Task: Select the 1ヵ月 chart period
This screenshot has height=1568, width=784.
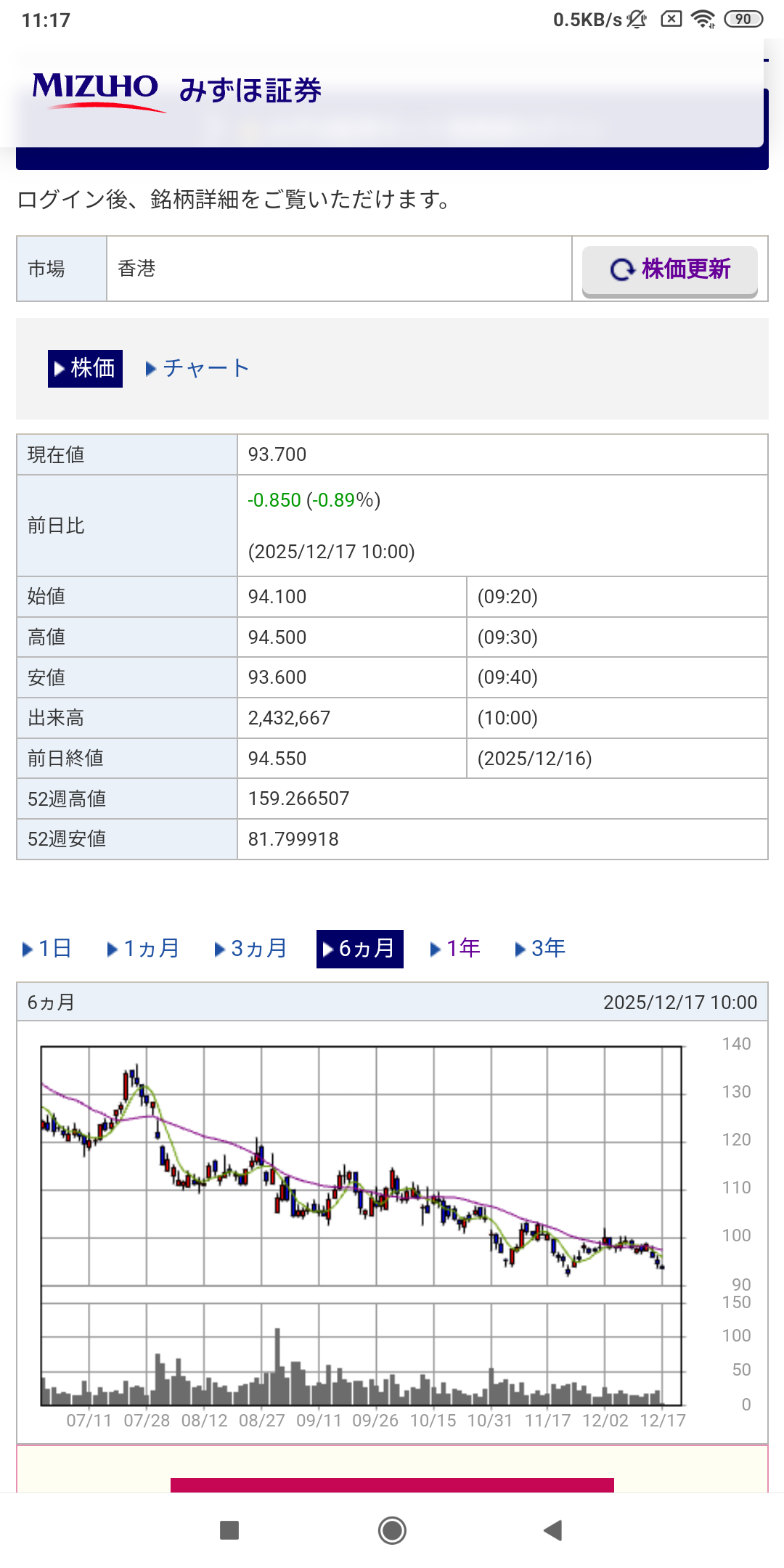Action: pyautogui.click(x=144, y=949)
